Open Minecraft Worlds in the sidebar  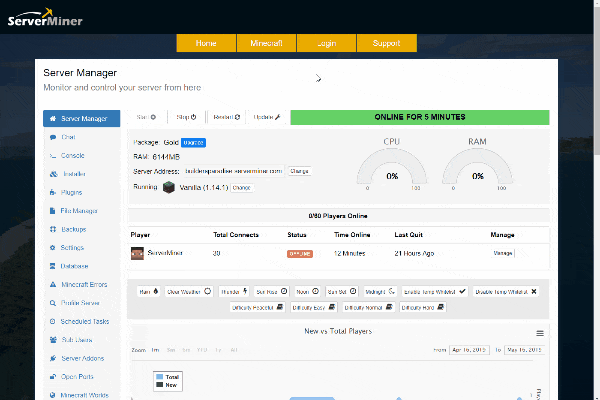82,395
